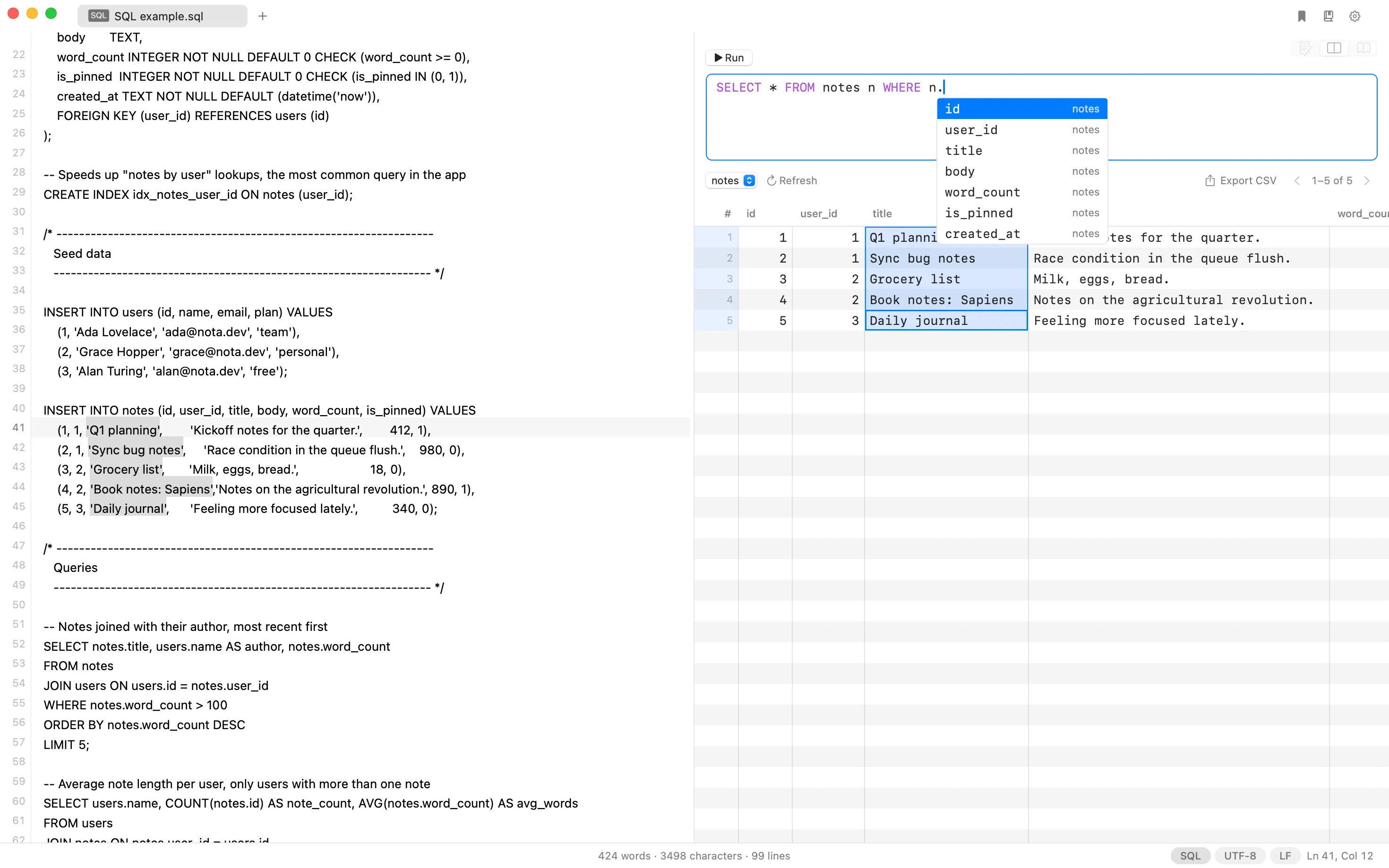Click 'Milk, eggs, bread.' body cell

pos(1178,279)
